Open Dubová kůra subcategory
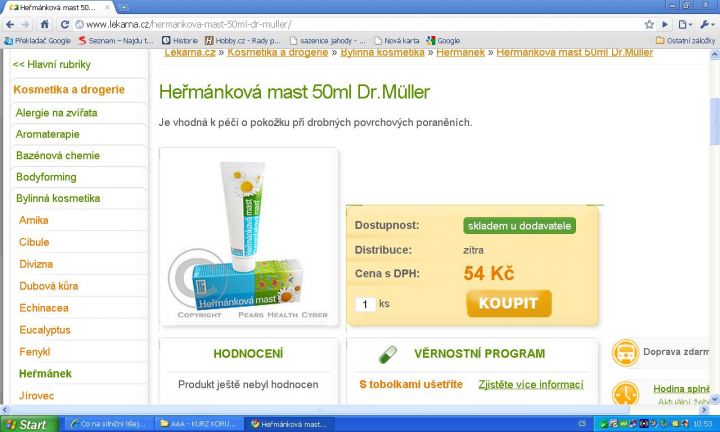720x432 pixels. pos(49,286)
